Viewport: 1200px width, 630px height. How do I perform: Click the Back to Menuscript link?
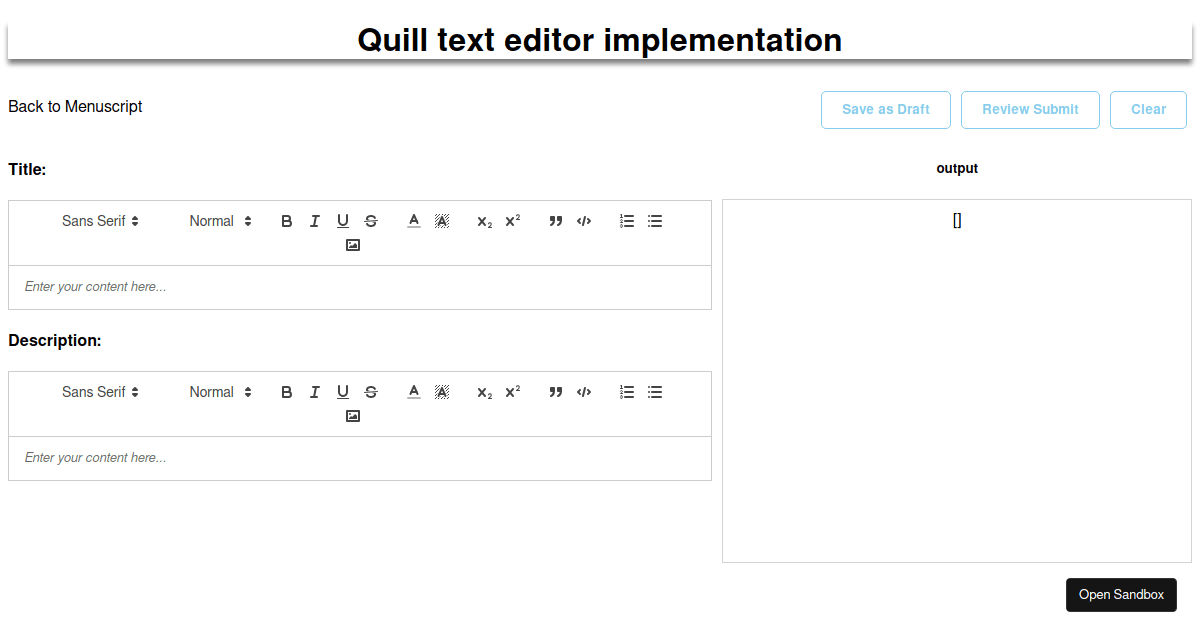point(75,106)
